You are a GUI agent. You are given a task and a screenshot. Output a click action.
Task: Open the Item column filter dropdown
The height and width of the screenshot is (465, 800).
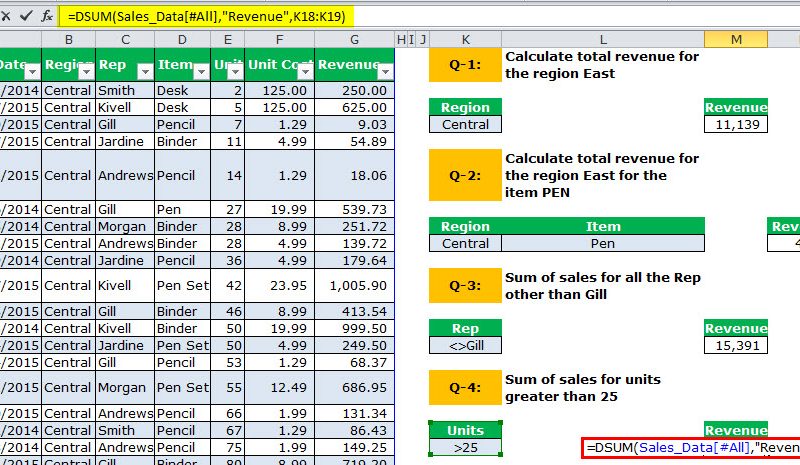202,72
